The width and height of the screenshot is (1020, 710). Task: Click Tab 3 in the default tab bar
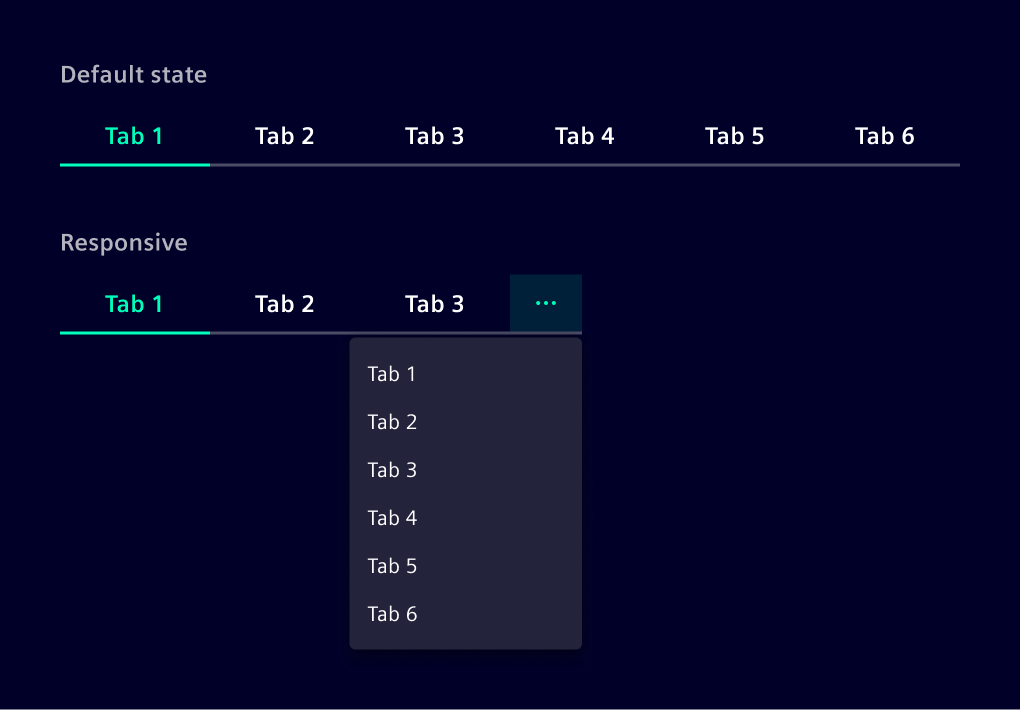[435, 136]
